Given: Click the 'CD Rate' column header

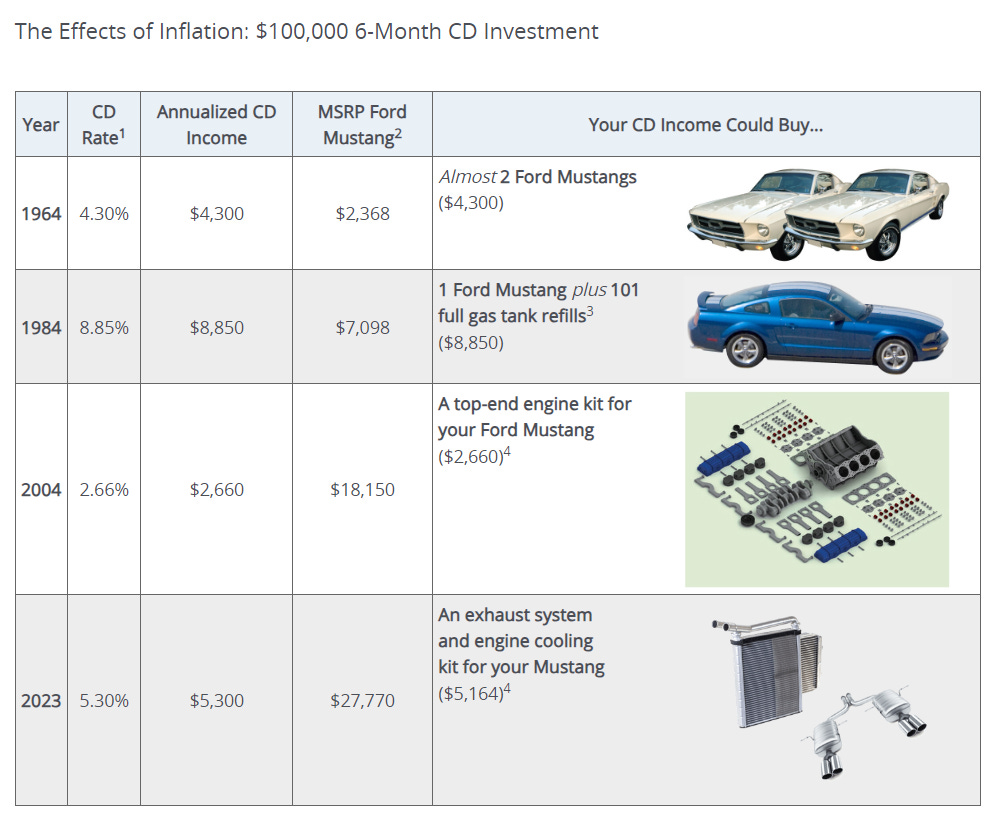Looking at the screenshot, I should (104, 125).
